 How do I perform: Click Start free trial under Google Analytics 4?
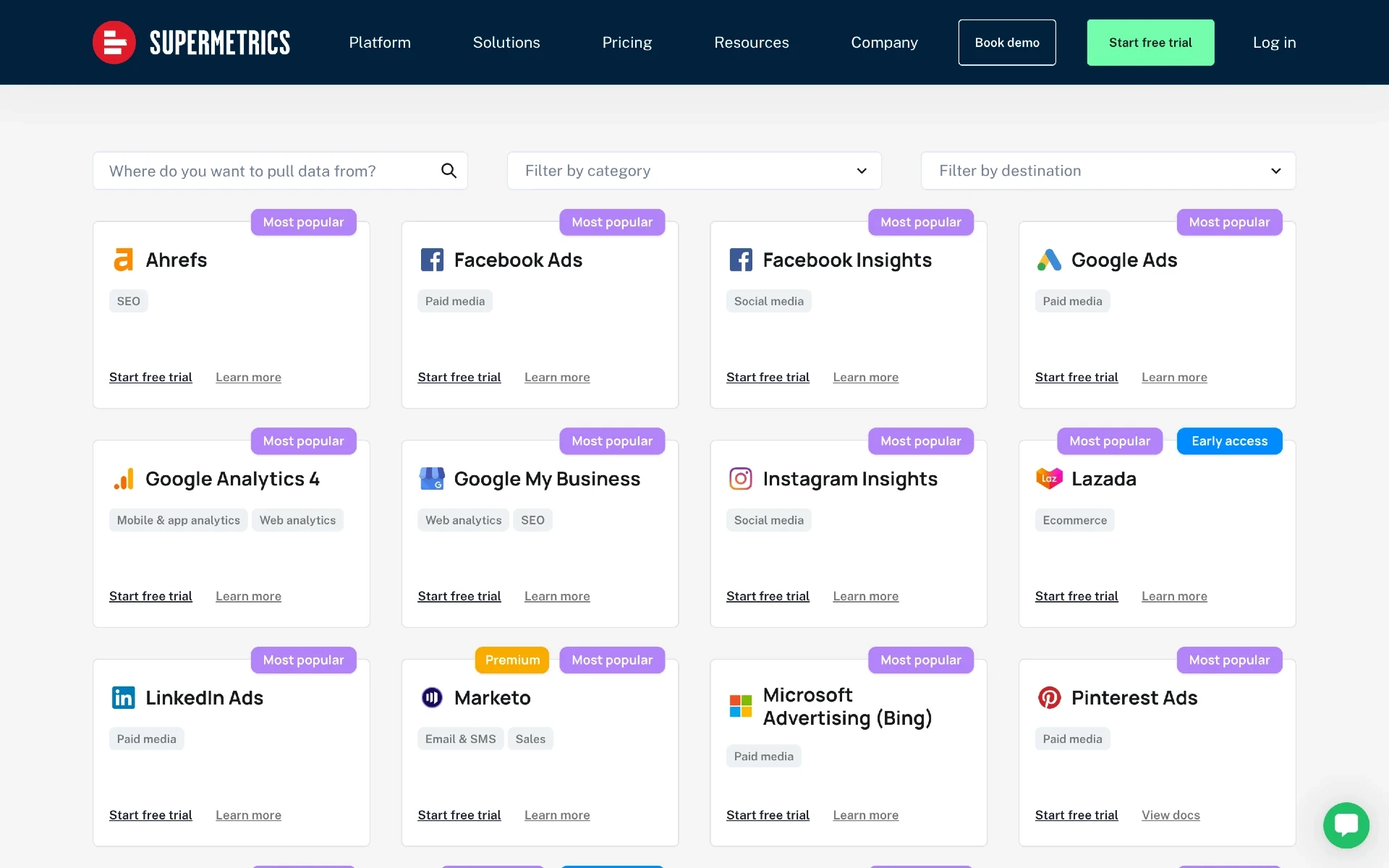pos(150,596)
